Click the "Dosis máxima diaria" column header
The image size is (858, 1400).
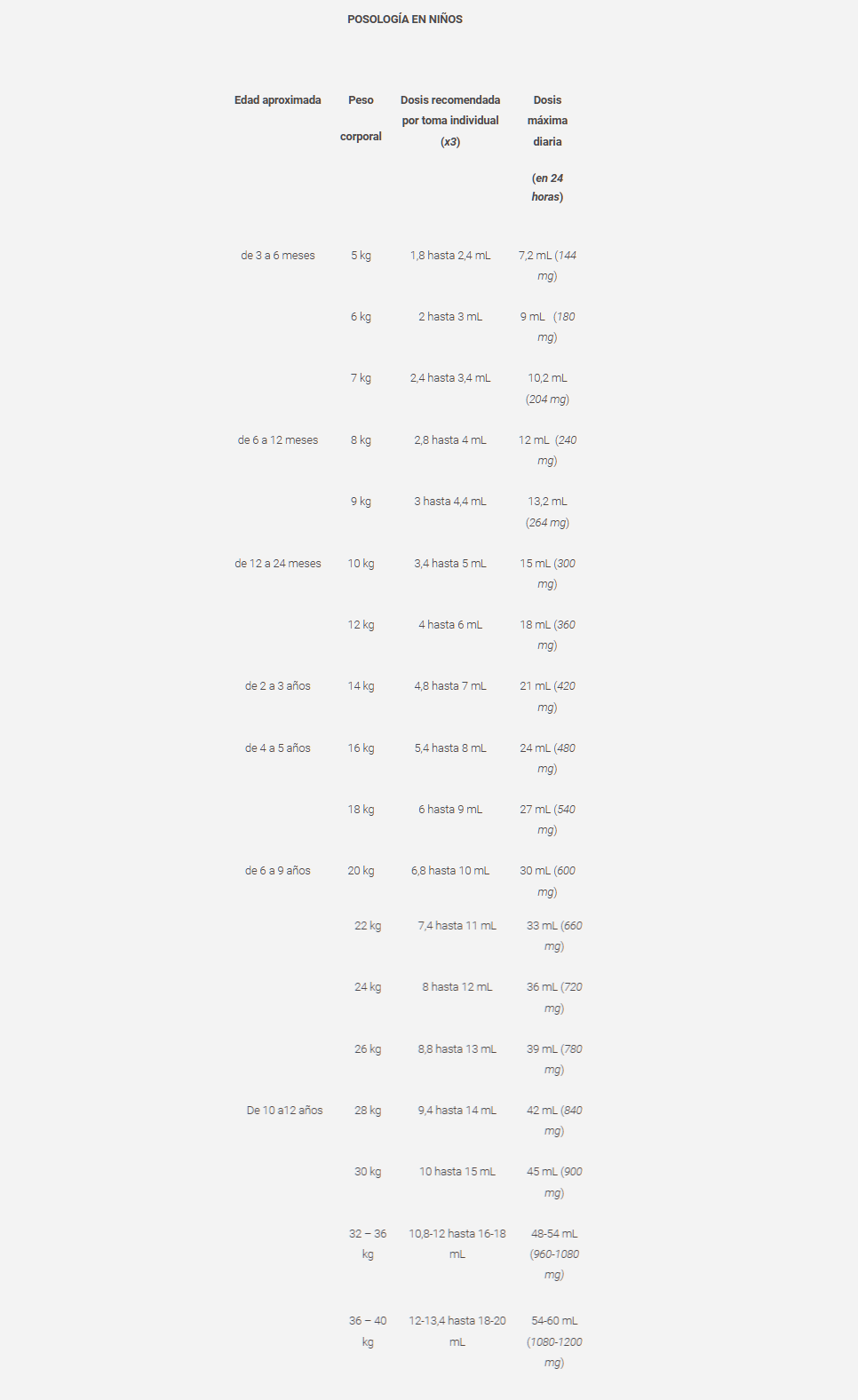click(547, 121)
